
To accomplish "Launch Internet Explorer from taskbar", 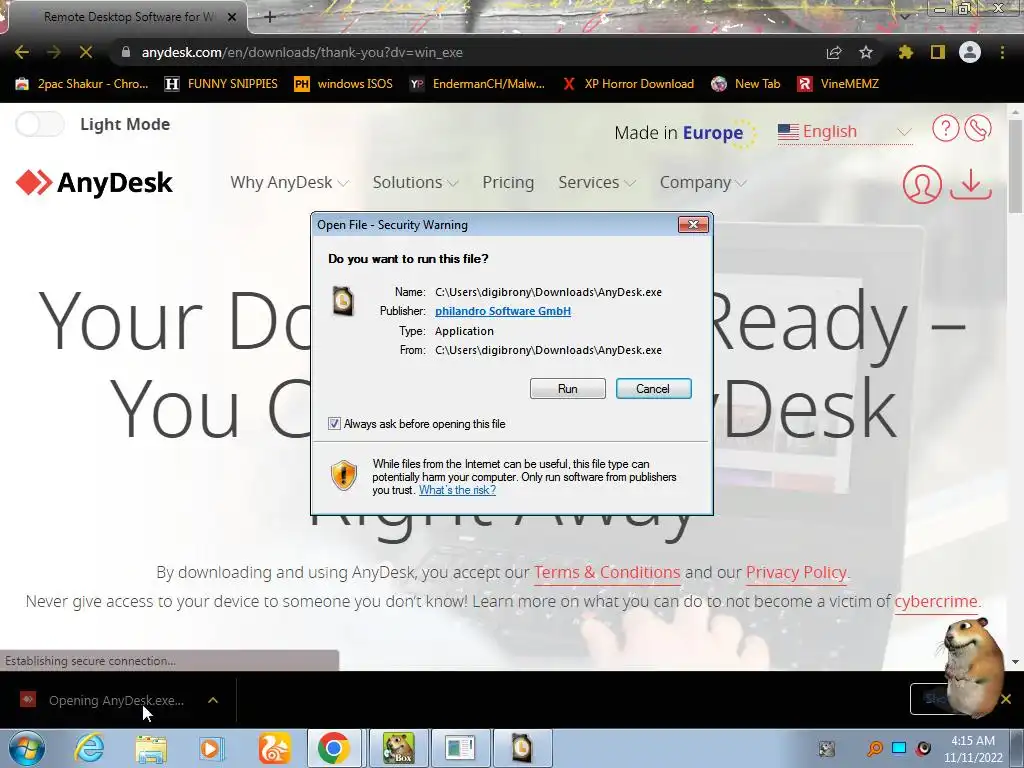I will [89, 748].
